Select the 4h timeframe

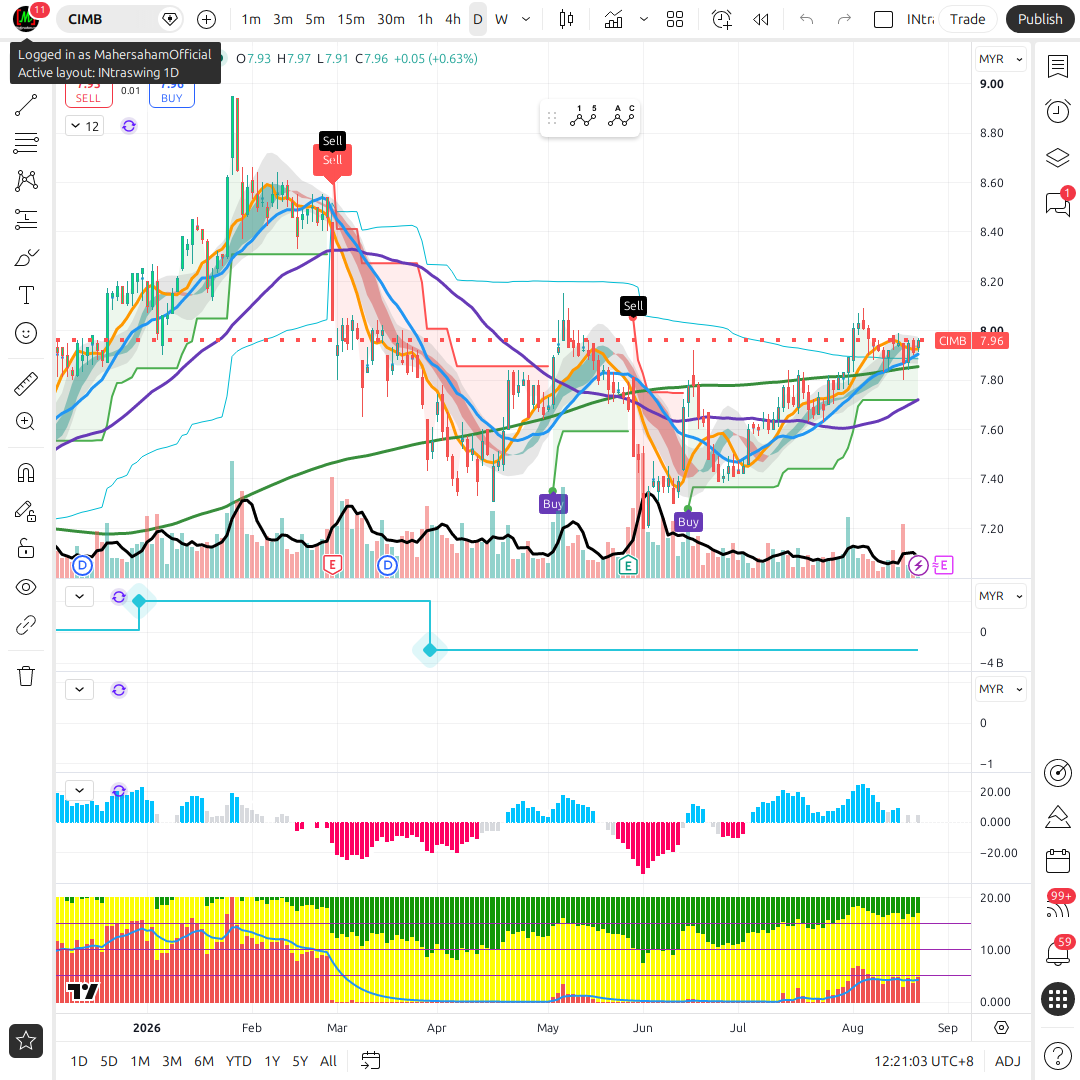(x=453, y=19)
